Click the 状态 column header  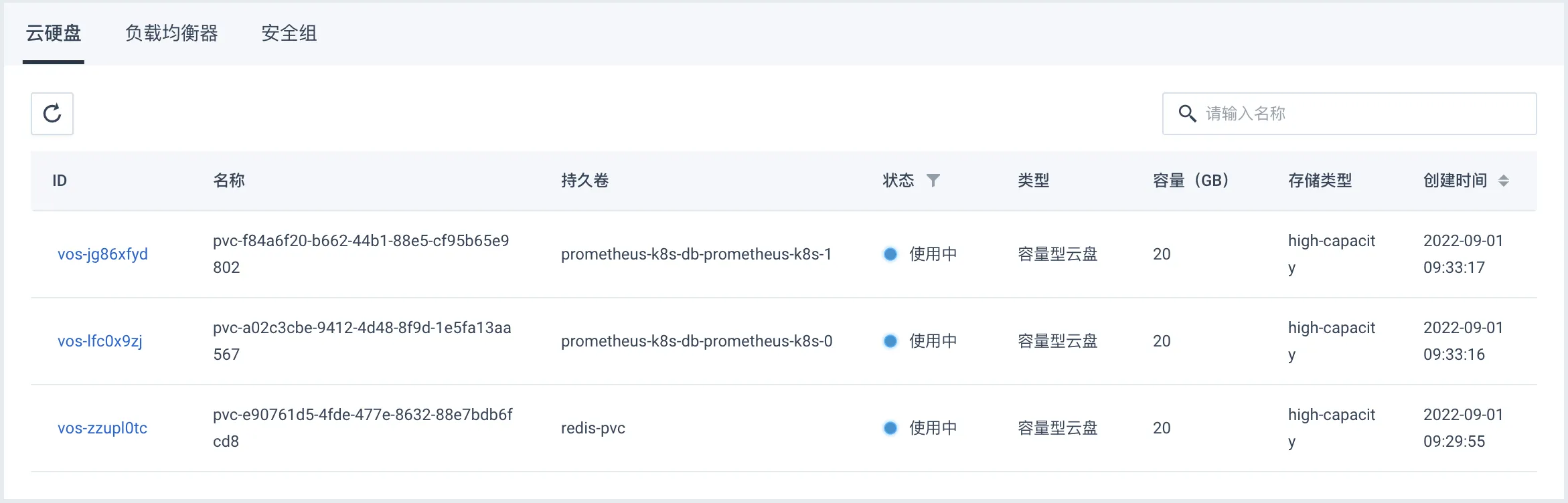(x=898, y=181)
